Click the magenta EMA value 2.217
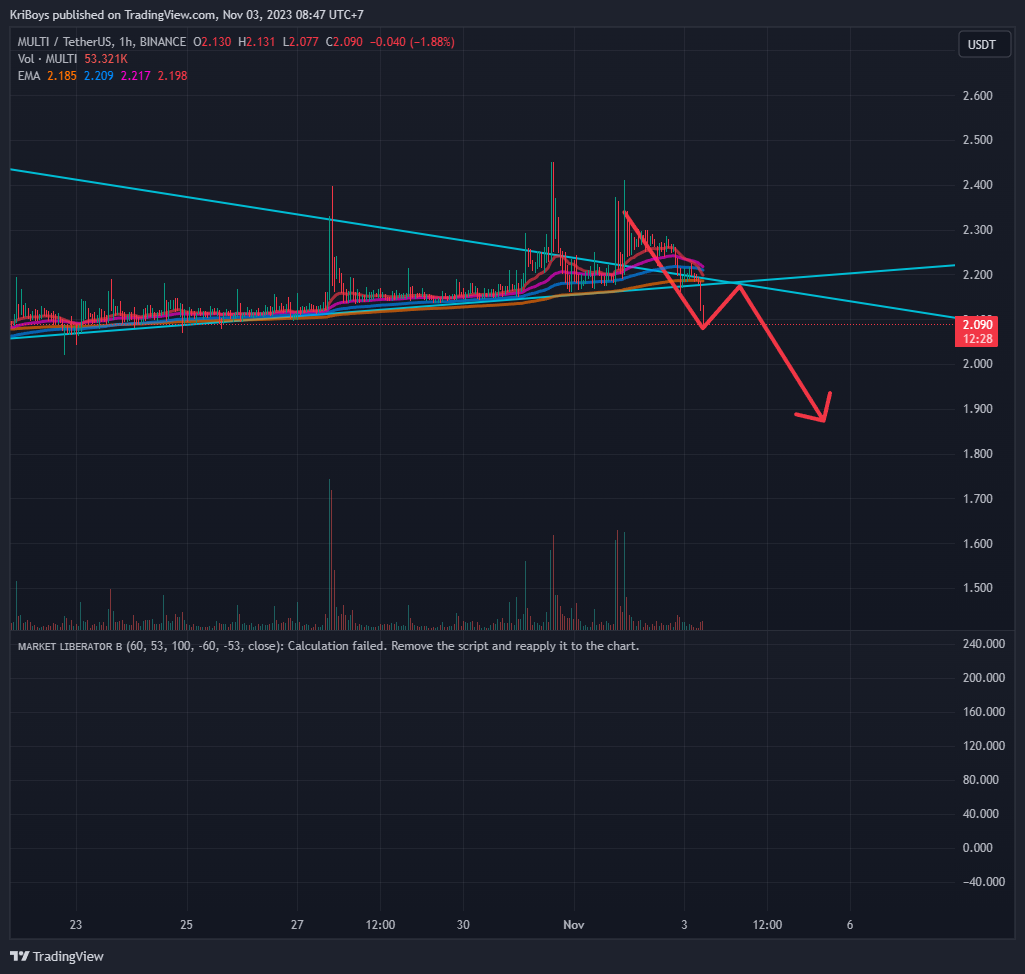The height and width of the screenshot is (974, 1025). click(x=135, y=76)
